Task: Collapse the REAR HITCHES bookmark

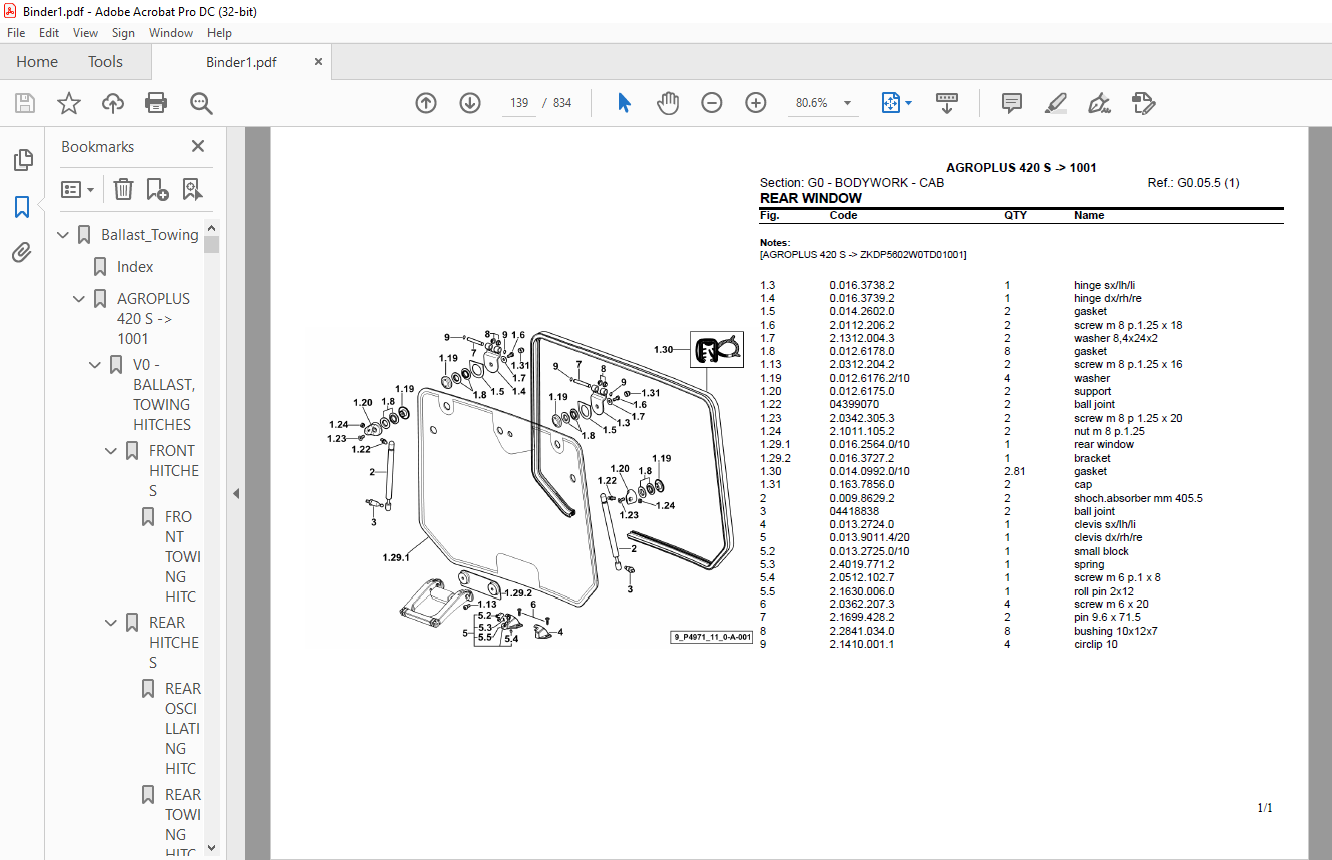Action: 112,623
